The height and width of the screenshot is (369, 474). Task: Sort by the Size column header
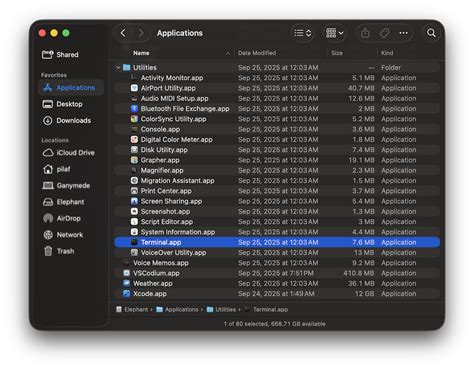click(x=337, y=53)
